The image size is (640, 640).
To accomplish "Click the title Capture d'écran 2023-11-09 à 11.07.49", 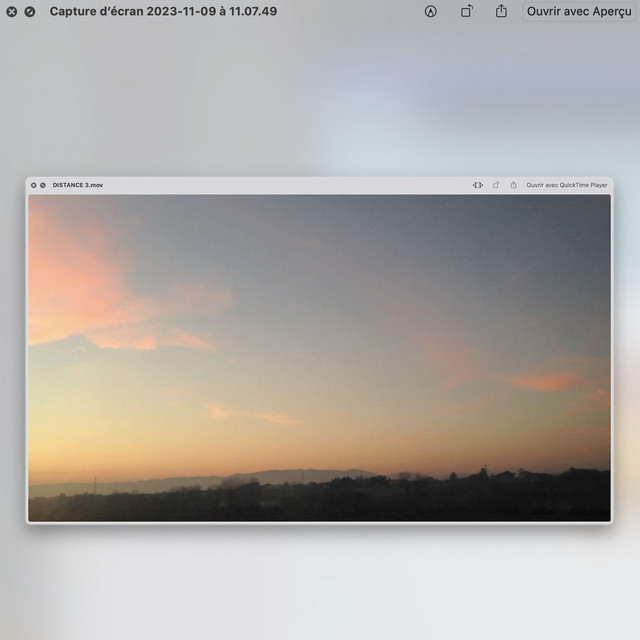I will click(163, 11).
